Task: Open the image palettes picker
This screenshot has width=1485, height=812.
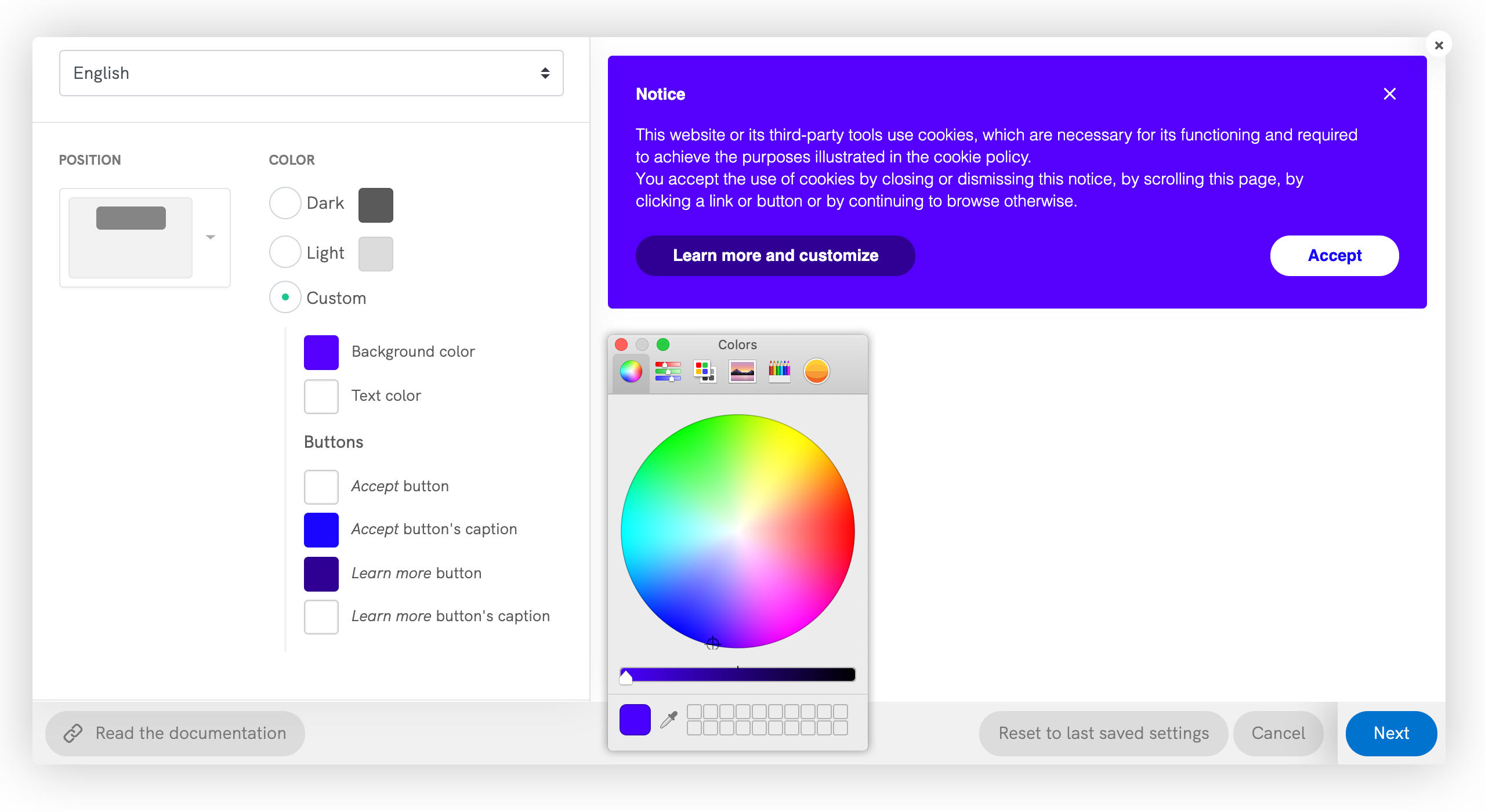Action: tap(742, 372)
